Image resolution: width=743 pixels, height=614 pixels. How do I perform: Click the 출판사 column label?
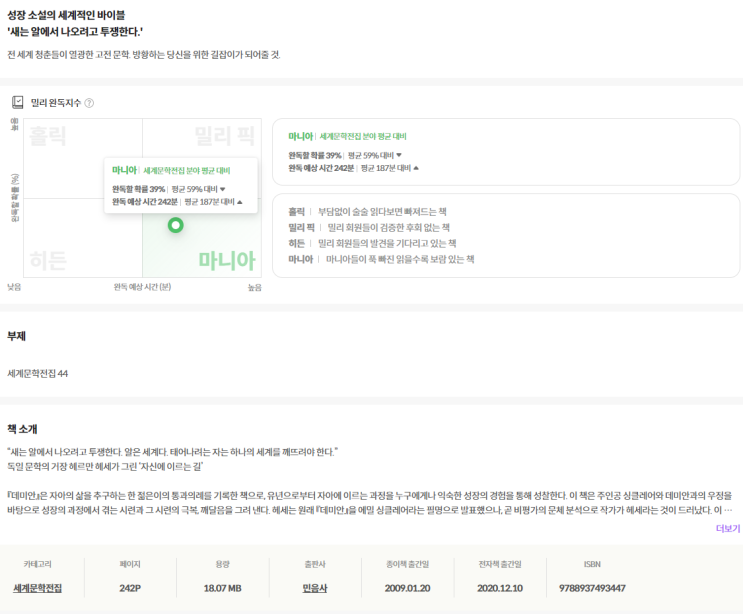315,564
